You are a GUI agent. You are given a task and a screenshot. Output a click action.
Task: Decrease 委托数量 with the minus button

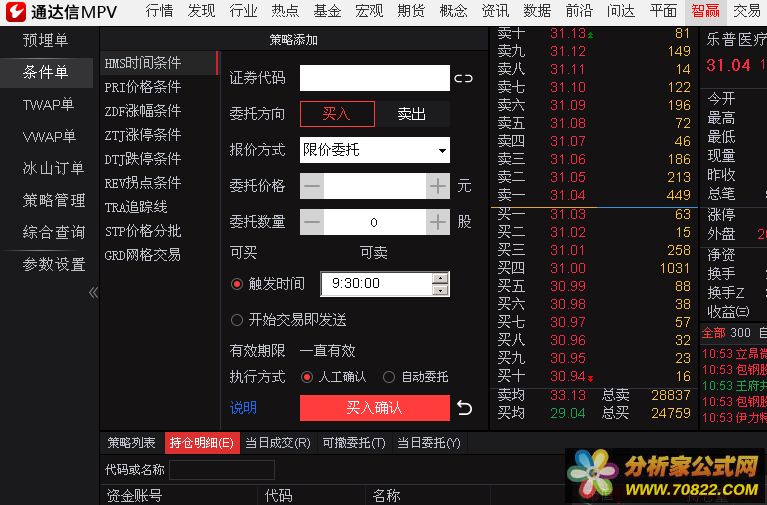312,222
